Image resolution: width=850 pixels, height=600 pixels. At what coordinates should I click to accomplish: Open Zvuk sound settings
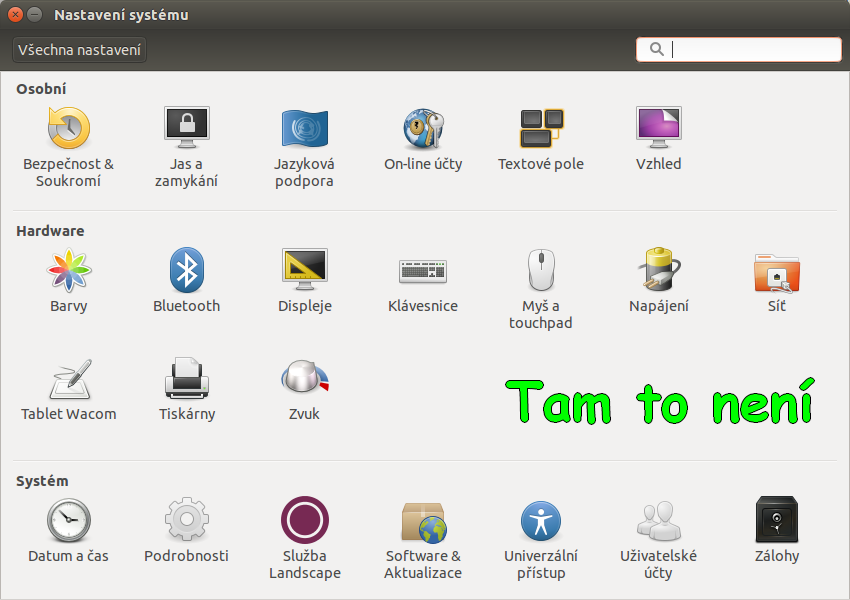click(304, 389)
